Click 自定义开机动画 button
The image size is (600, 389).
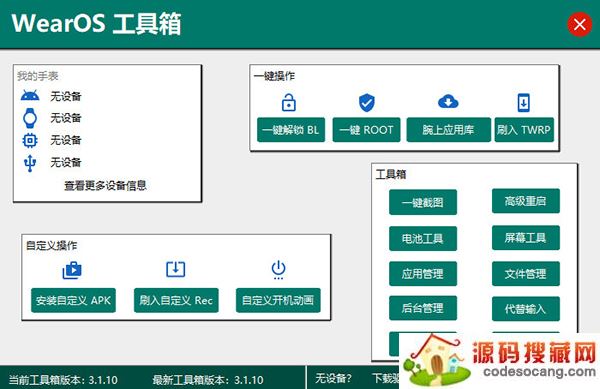point(278,300)
